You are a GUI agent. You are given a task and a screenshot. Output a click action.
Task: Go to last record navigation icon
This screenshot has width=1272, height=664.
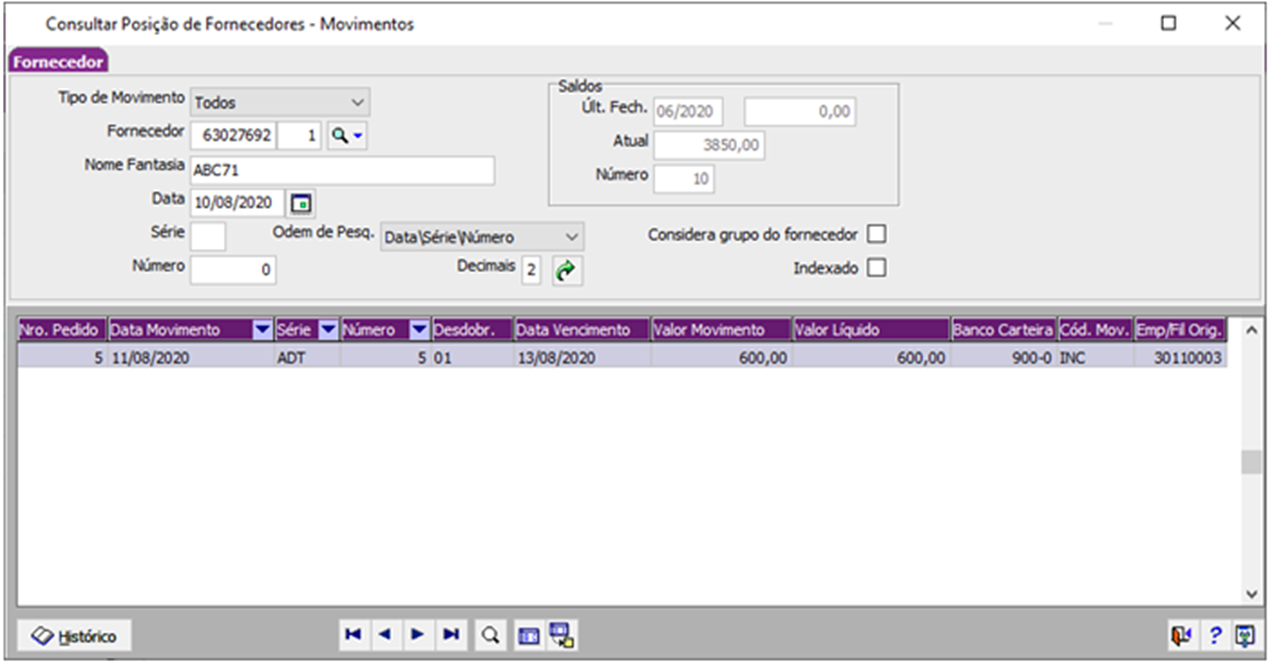click(x=451, y=634)
